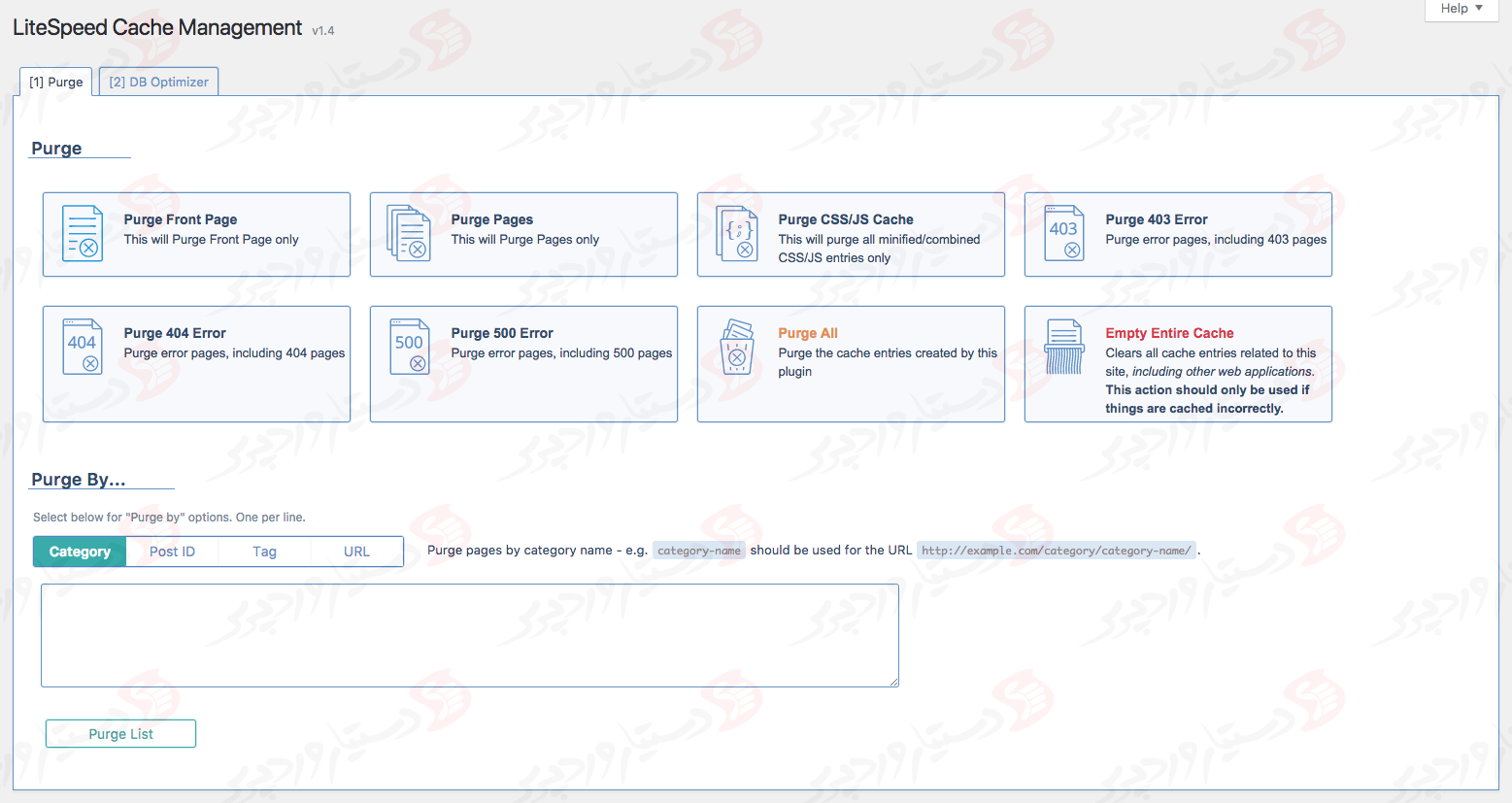Click the Purge All trash bin icon
Viewport: 1512px width, 803px height.
pyautogui.click(x=737, y=347)
